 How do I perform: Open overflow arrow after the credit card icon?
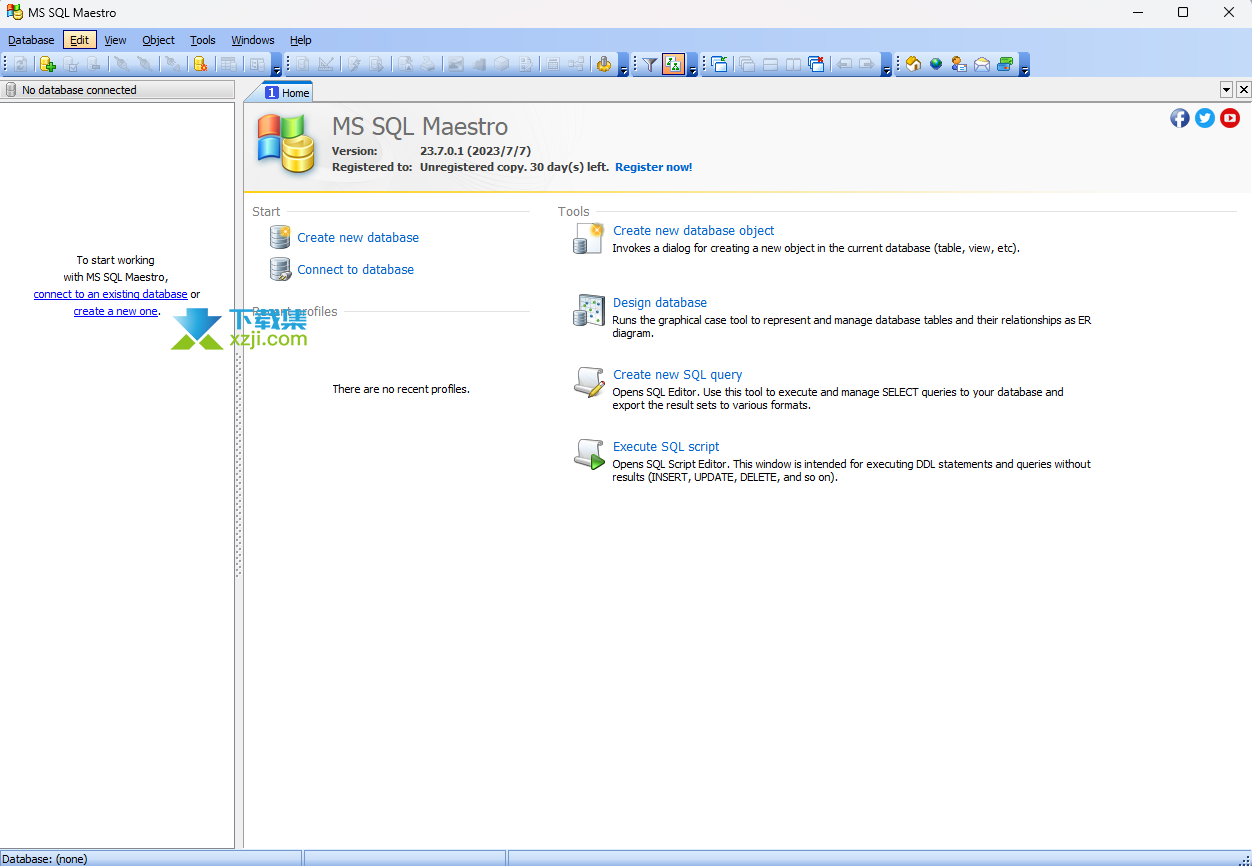pos(1024,66)
